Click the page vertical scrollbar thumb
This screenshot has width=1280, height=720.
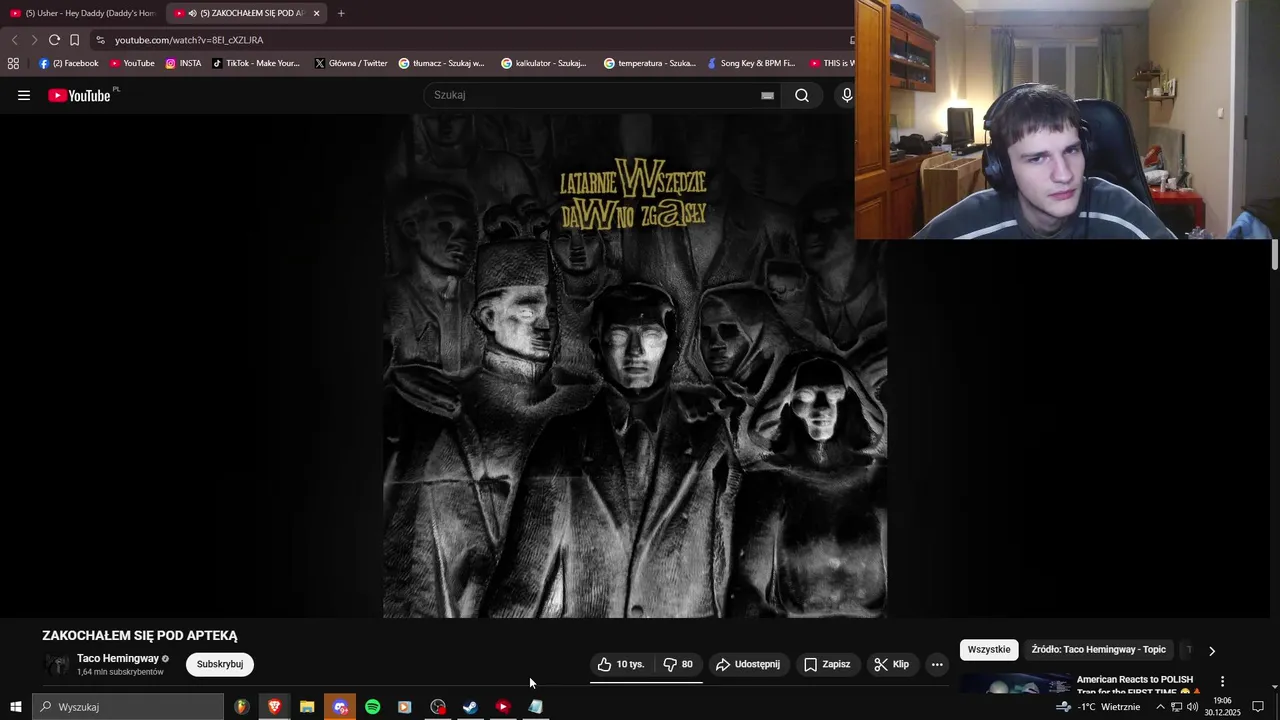click(x=1275, y=255)
